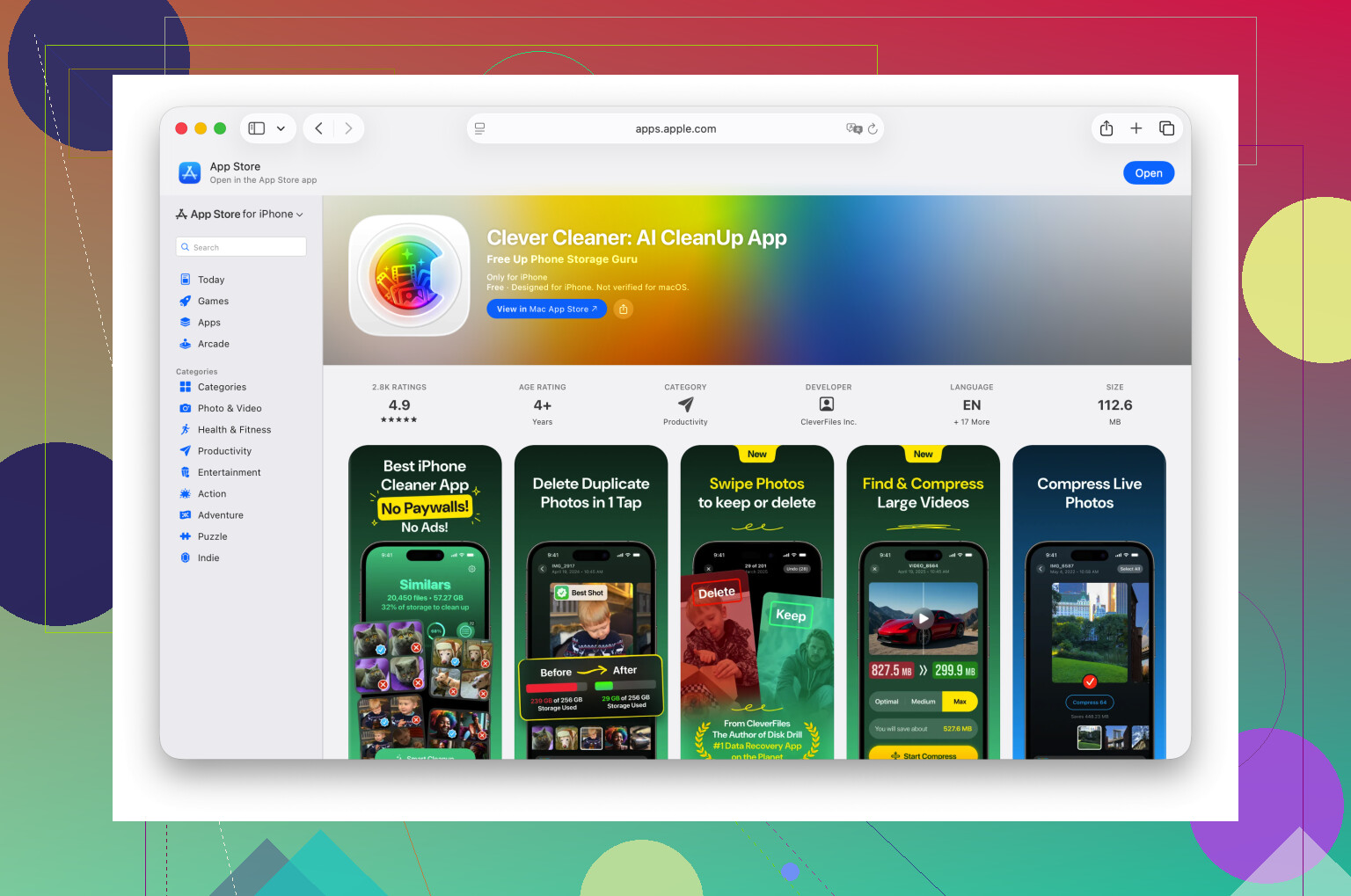Screen dimensions: 1351x896
Task: Open the app in the App Store
Action: (x=1149, y=173)
